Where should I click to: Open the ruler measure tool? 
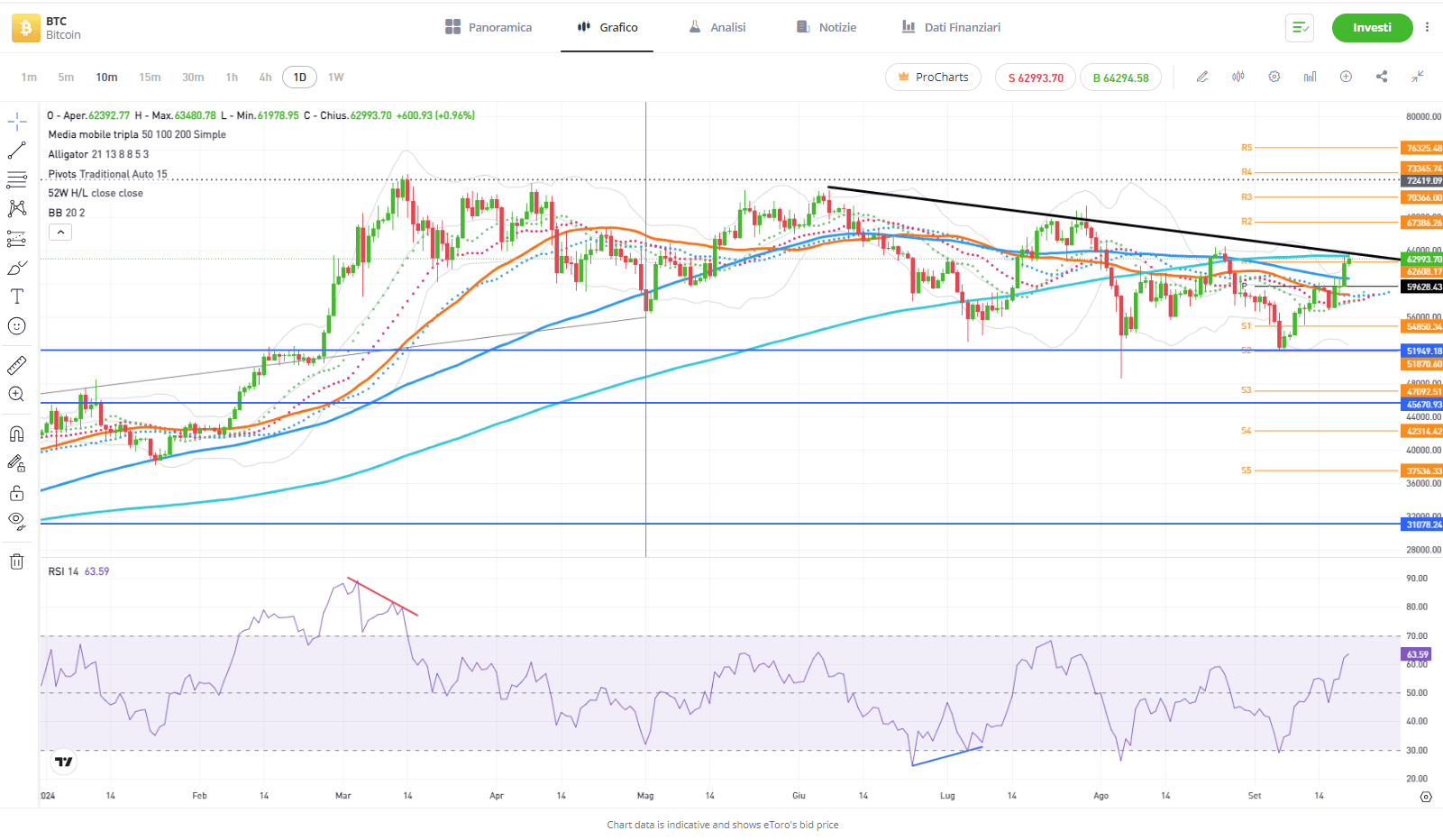[16, 365]
